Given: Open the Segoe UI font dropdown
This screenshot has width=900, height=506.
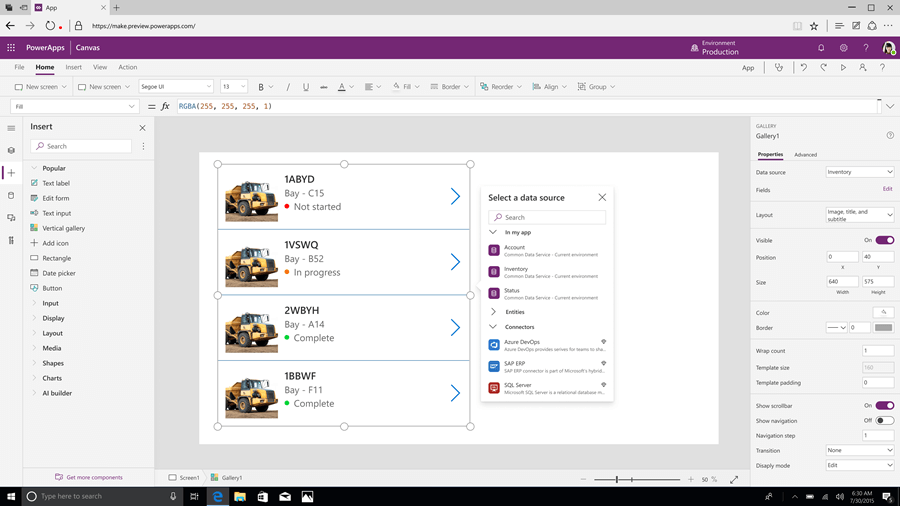Looking at the screenshot, I should click(x=176, y=87).
